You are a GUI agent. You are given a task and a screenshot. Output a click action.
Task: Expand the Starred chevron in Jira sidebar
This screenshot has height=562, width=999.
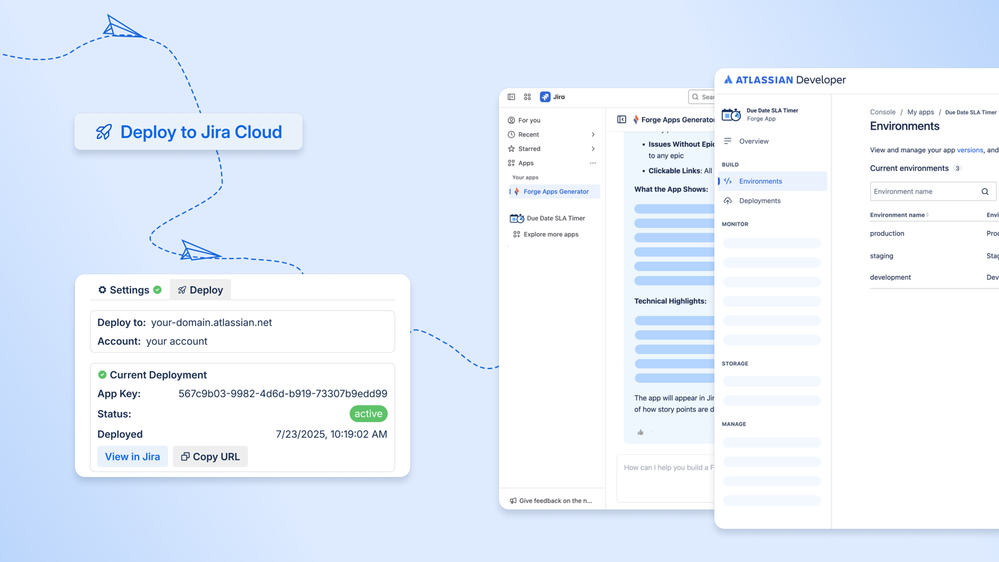point(593,148)
